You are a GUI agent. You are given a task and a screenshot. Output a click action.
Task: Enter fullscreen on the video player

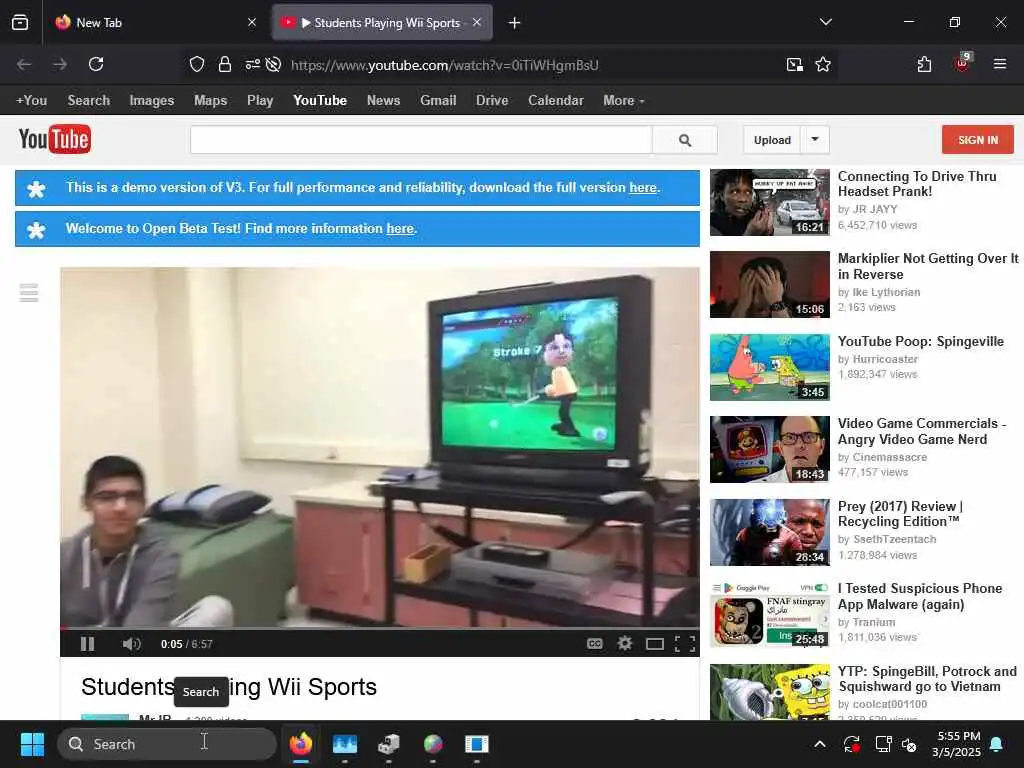(684, 645)
